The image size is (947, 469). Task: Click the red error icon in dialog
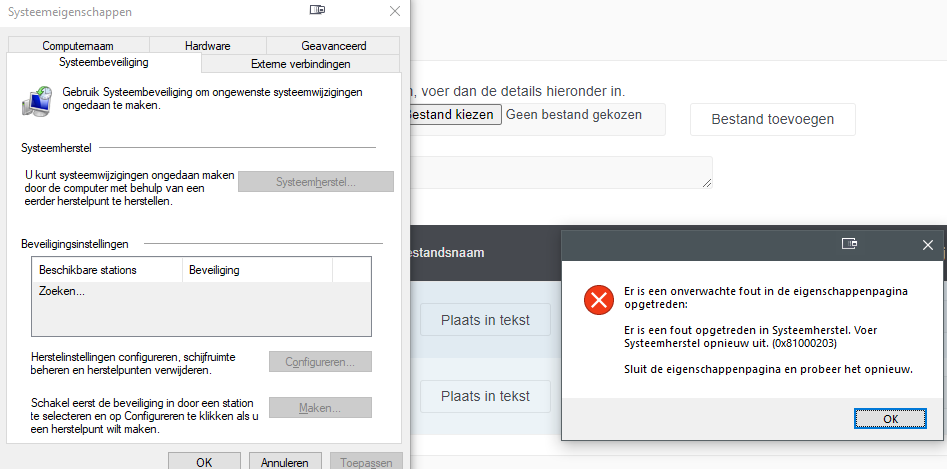[x=598, y=299]
